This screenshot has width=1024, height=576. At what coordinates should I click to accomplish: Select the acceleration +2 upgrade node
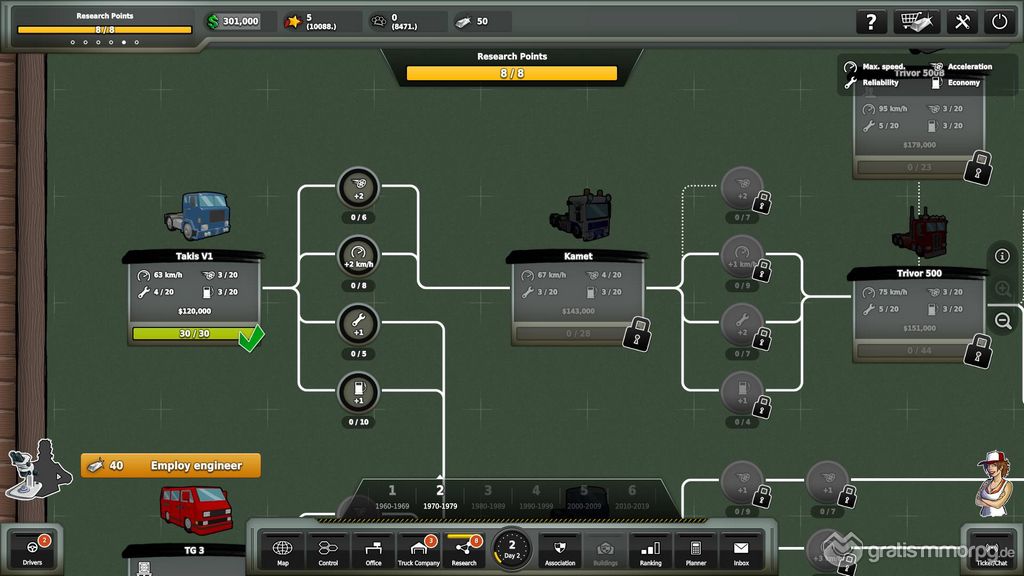(x=358, y=188)
